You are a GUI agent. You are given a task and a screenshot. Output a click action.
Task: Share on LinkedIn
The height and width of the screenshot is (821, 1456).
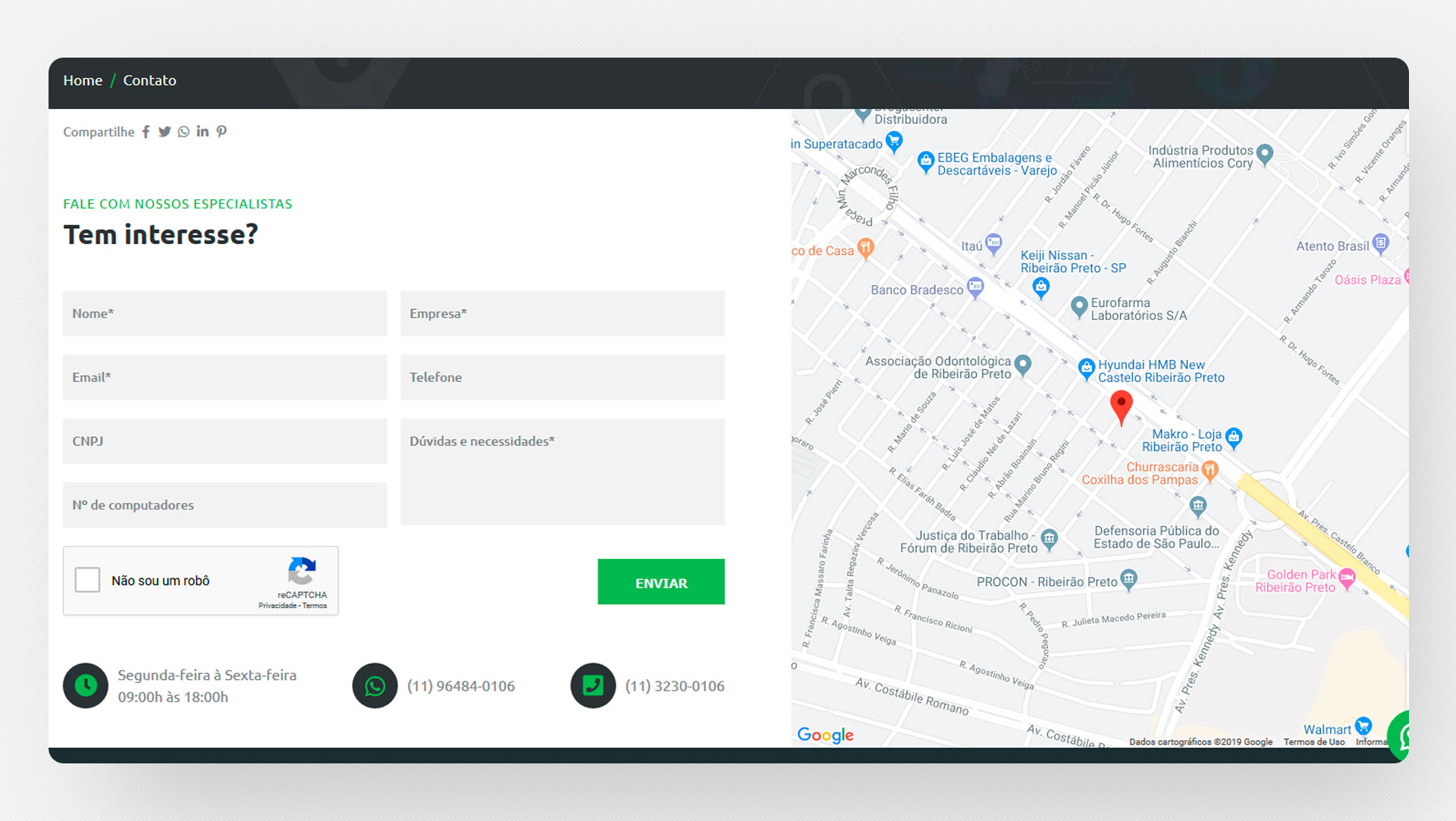(202, 131)
